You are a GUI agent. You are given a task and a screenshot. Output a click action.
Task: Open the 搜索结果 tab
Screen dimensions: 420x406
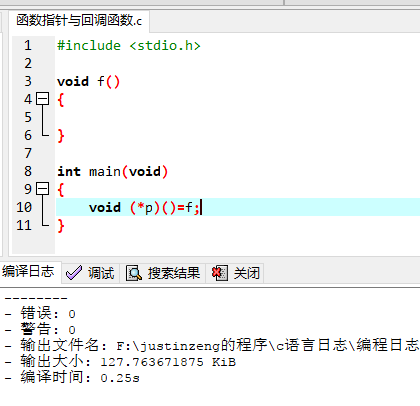click(163, 273)
